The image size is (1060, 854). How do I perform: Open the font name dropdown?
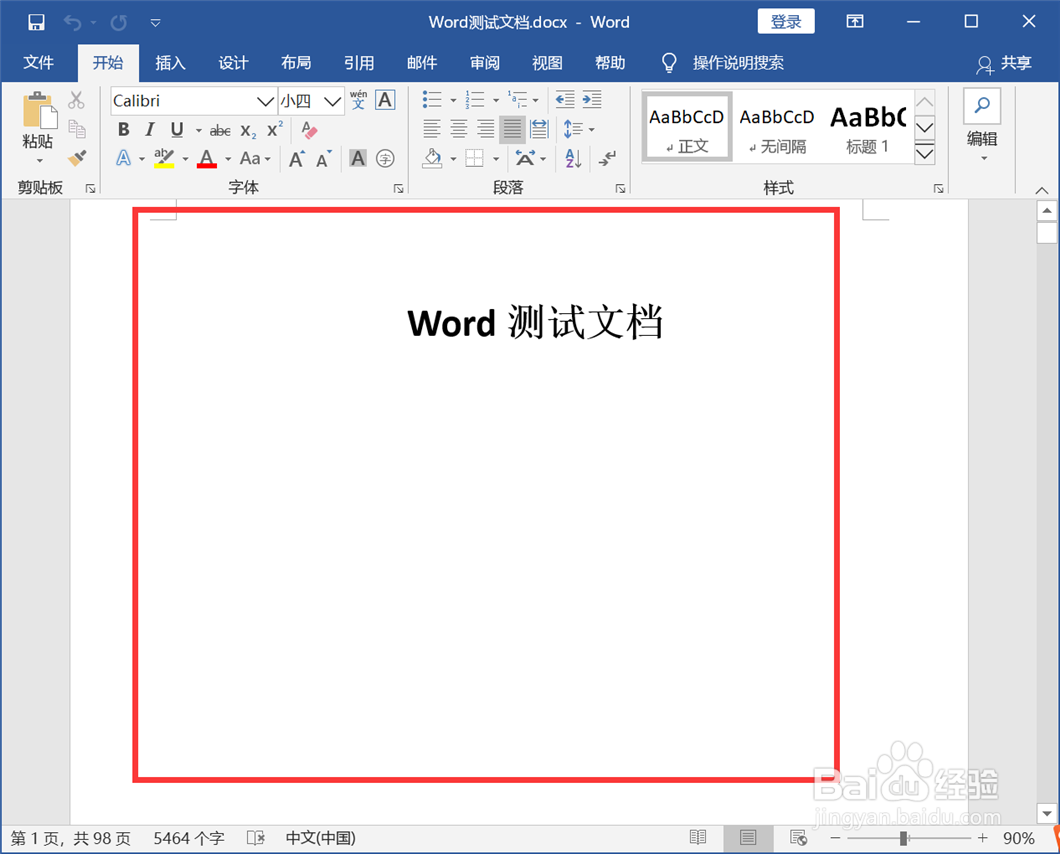click(264, 101)
